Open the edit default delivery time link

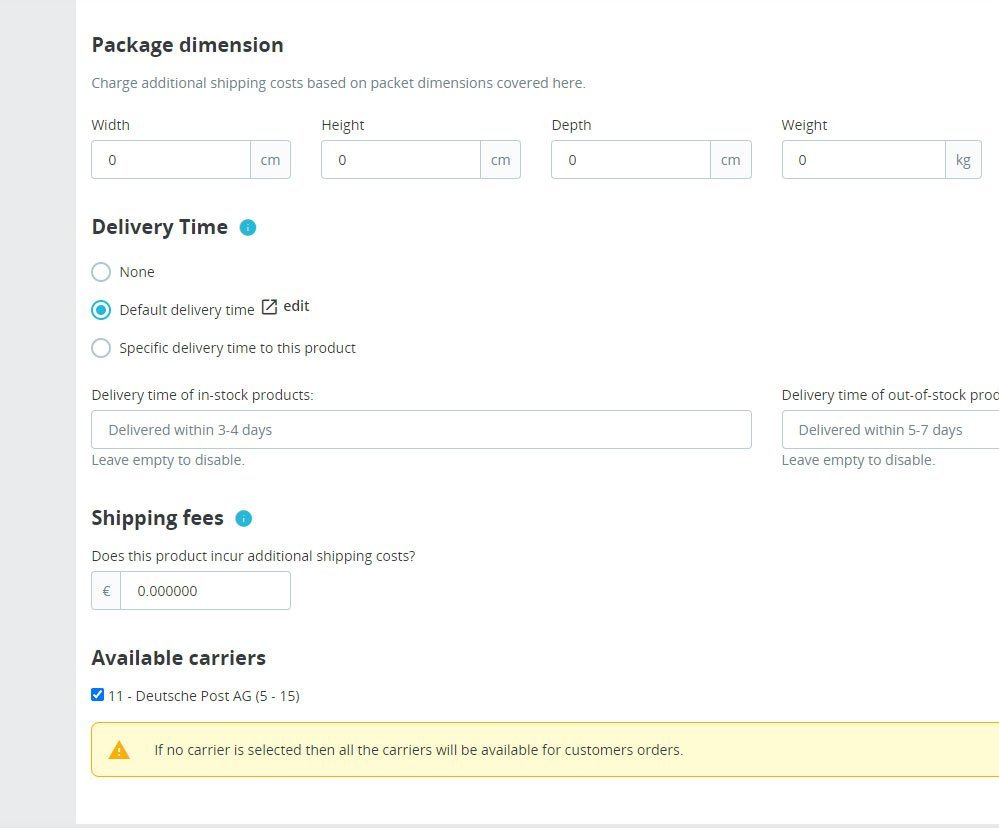point(296,307)
